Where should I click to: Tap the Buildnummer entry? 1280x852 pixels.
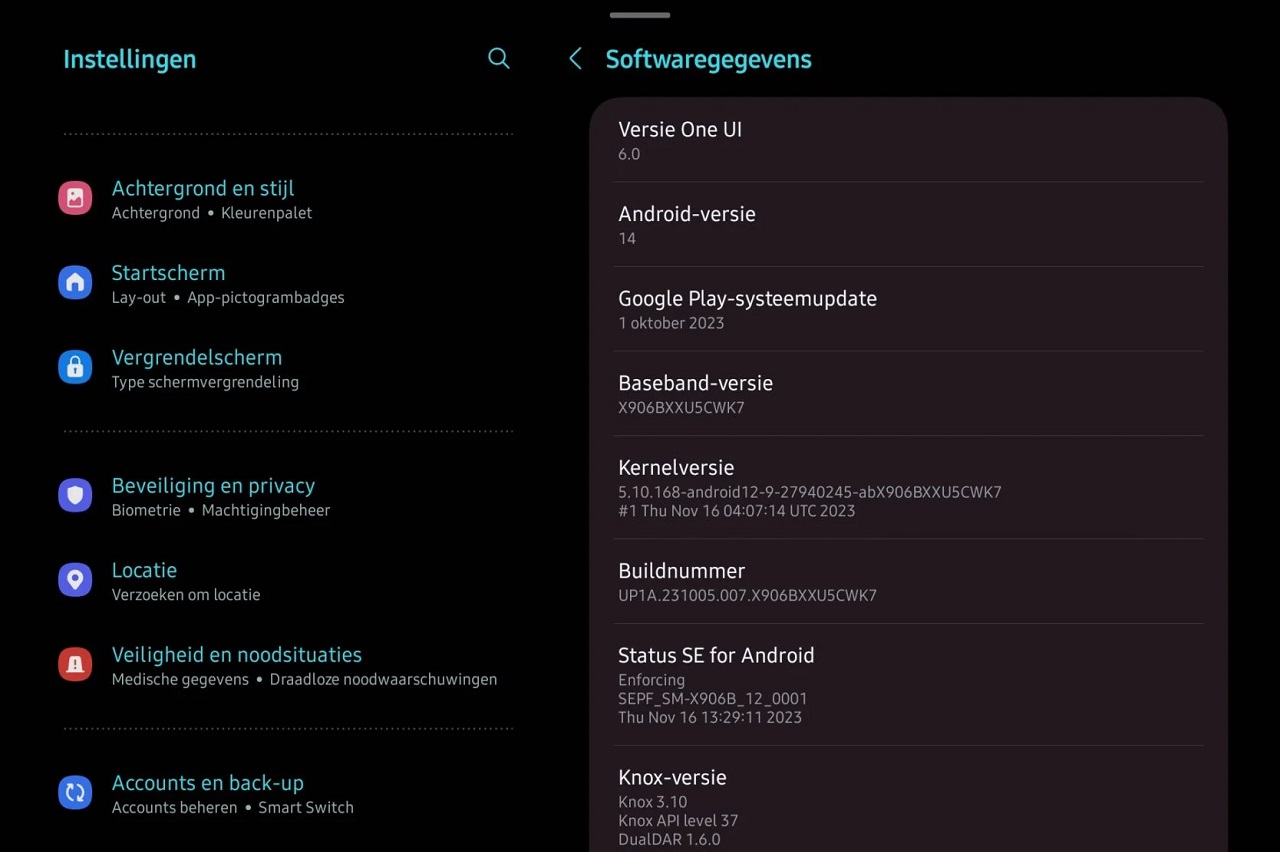[x=908, y=581]
